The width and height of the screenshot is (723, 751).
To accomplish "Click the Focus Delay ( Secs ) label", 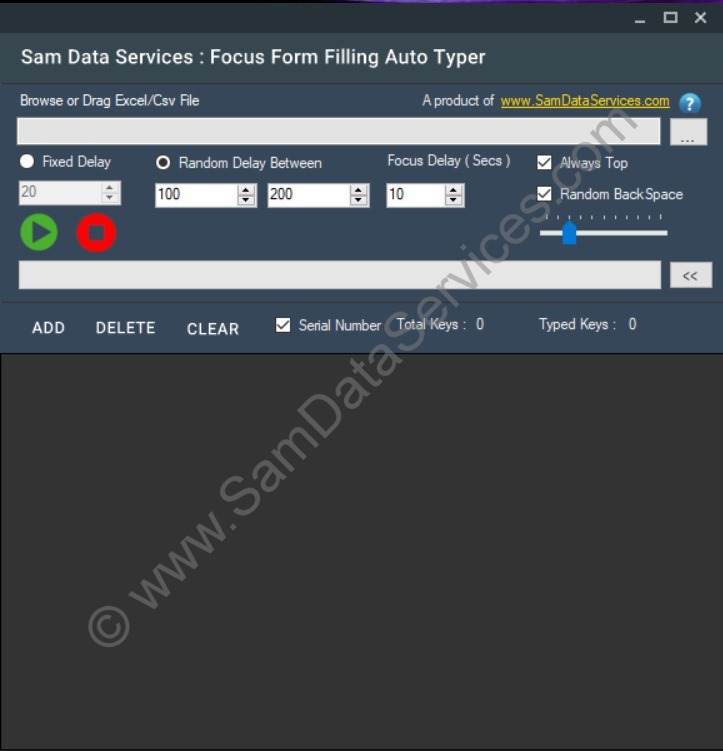I will point(449,160).
